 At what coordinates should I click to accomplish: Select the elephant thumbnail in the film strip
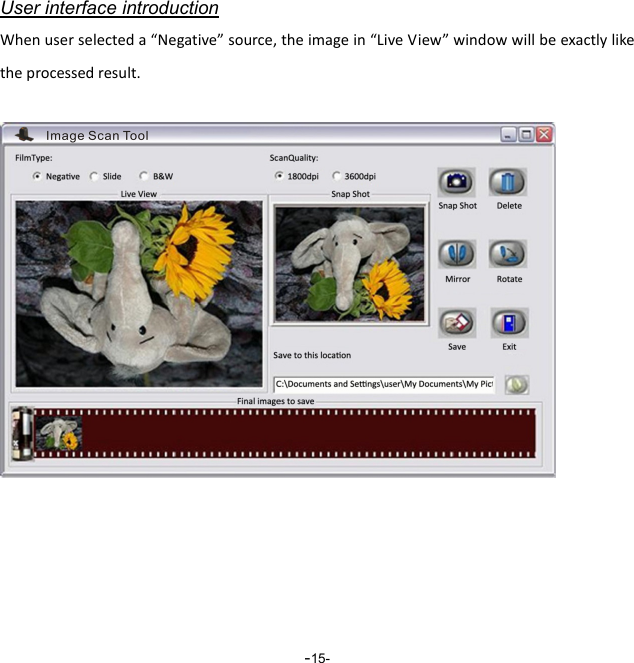[58, 433]
